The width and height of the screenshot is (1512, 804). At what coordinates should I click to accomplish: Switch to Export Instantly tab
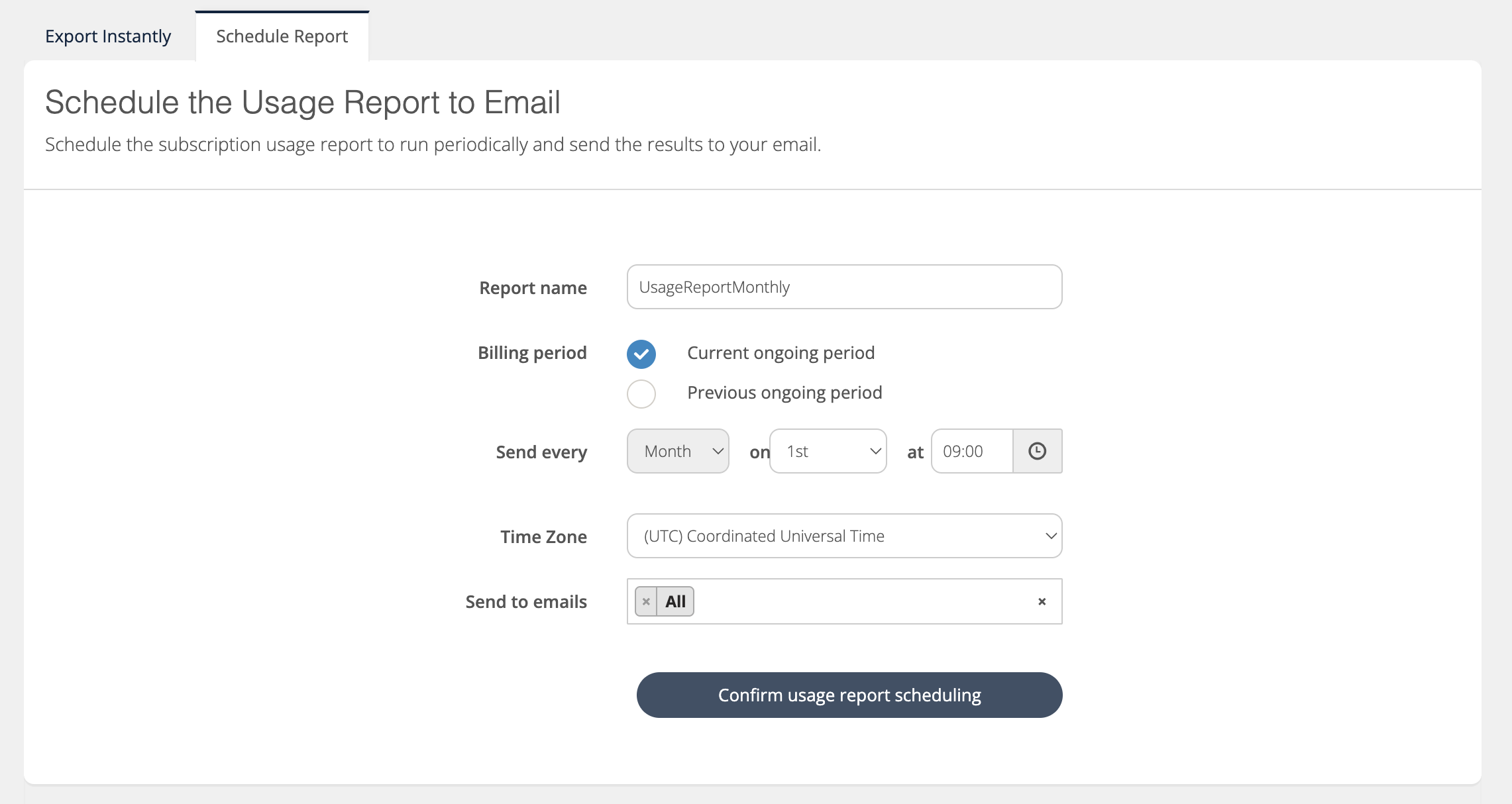point(108,36)
